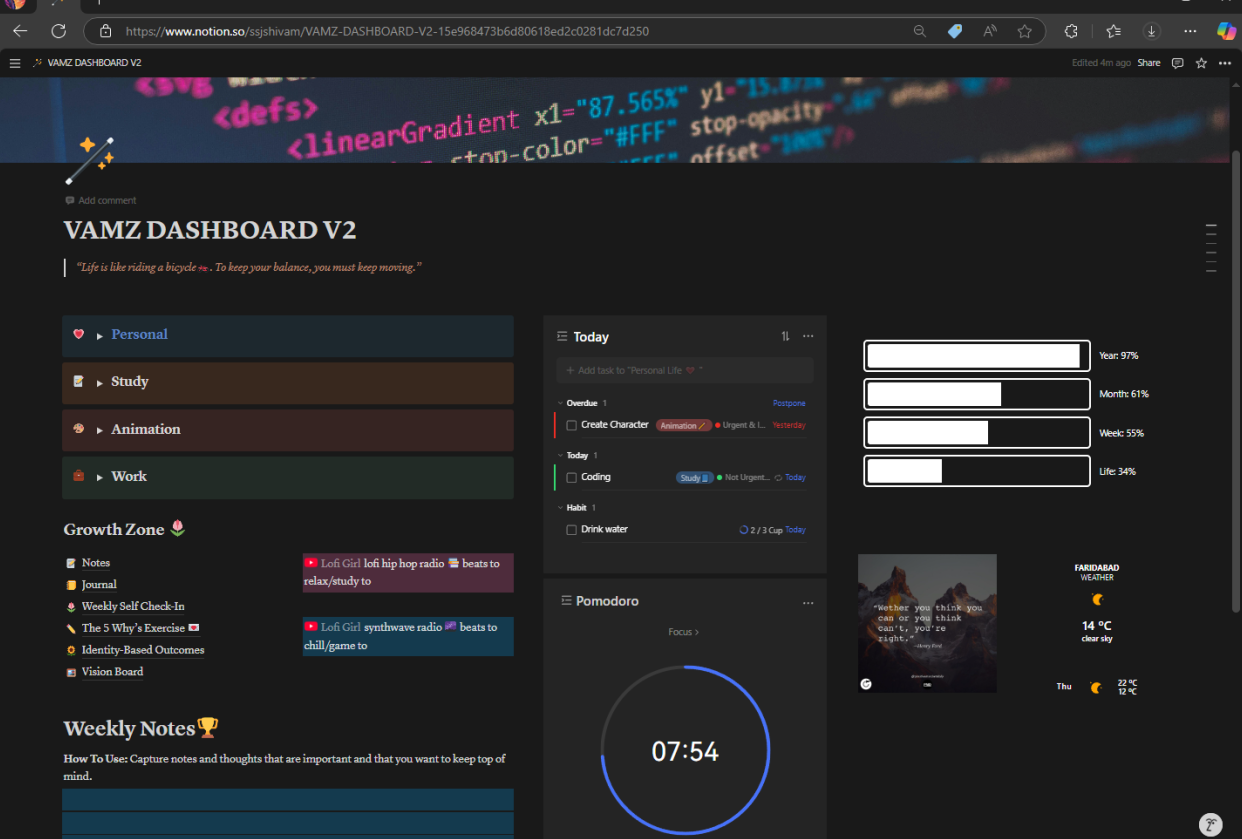The image size is (1242, 839).
Task: Click the magic wand page icon
Action: (90, 161)
